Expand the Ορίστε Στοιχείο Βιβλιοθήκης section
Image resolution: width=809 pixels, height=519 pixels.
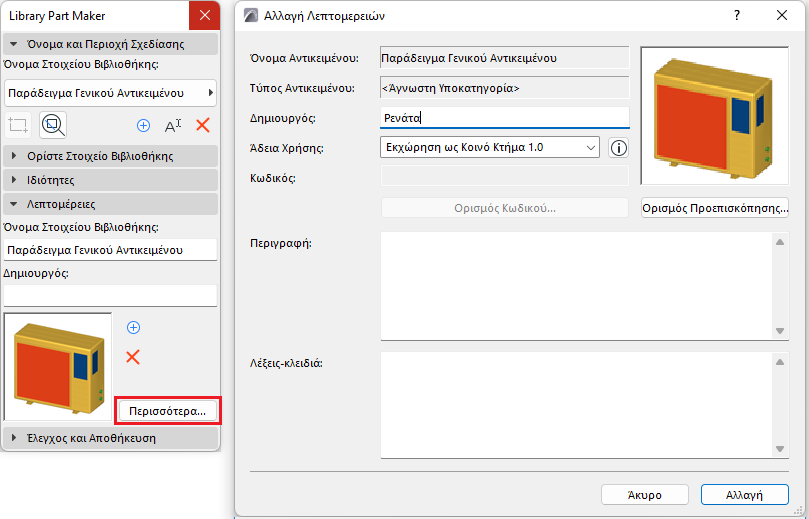pos(110,156)
